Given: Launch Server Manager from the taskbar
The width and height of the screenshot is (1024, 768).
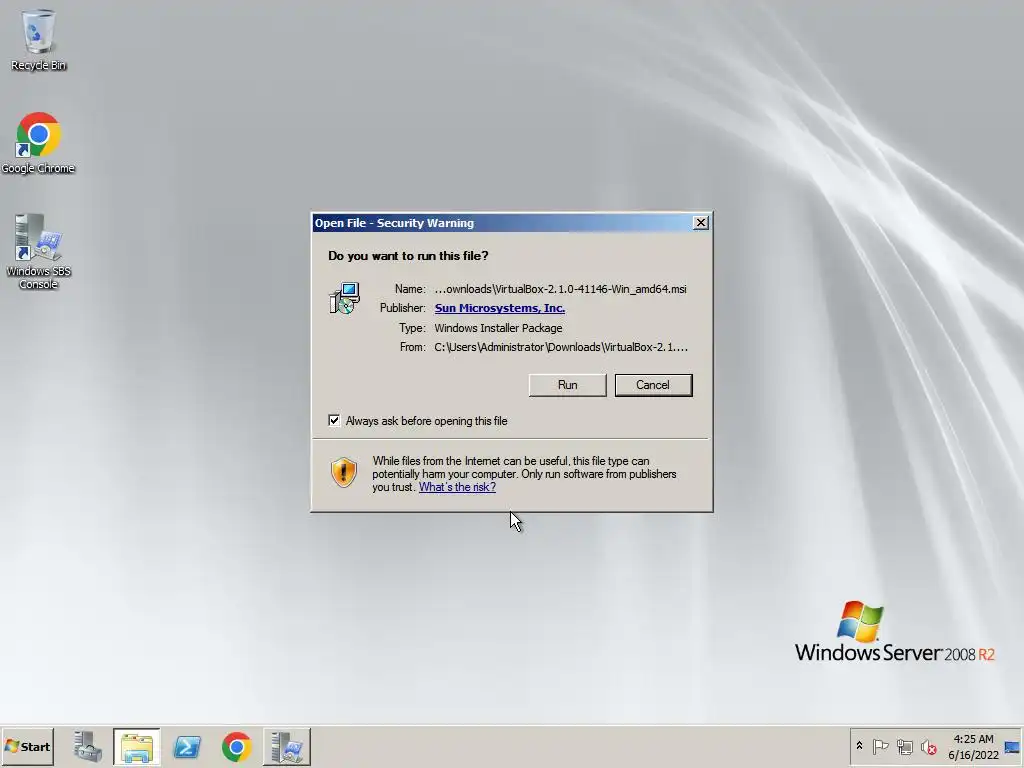Looking at the screenshot, I should [88, 746].
